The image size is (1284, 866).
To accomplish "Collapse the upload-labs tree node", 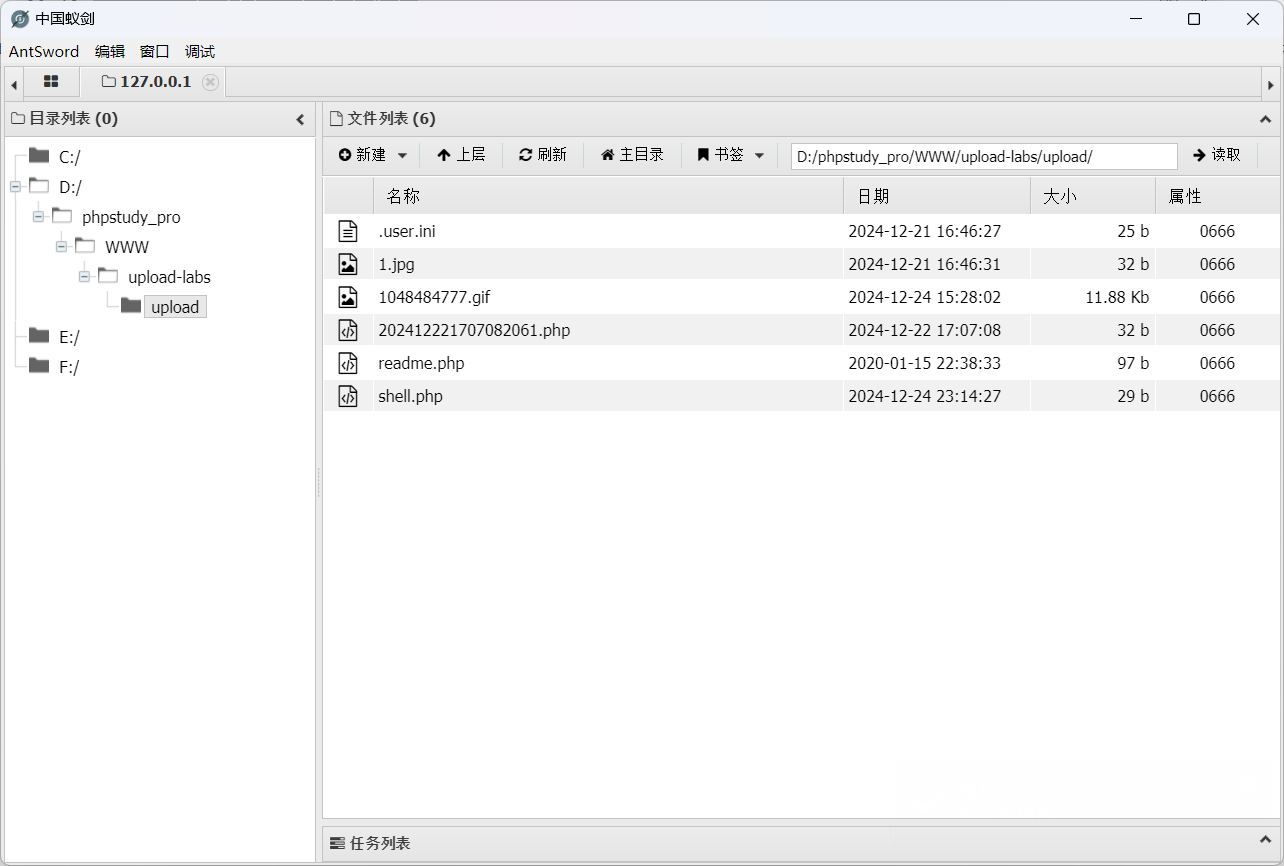I will pyautogui.click(x=84, y=276).
